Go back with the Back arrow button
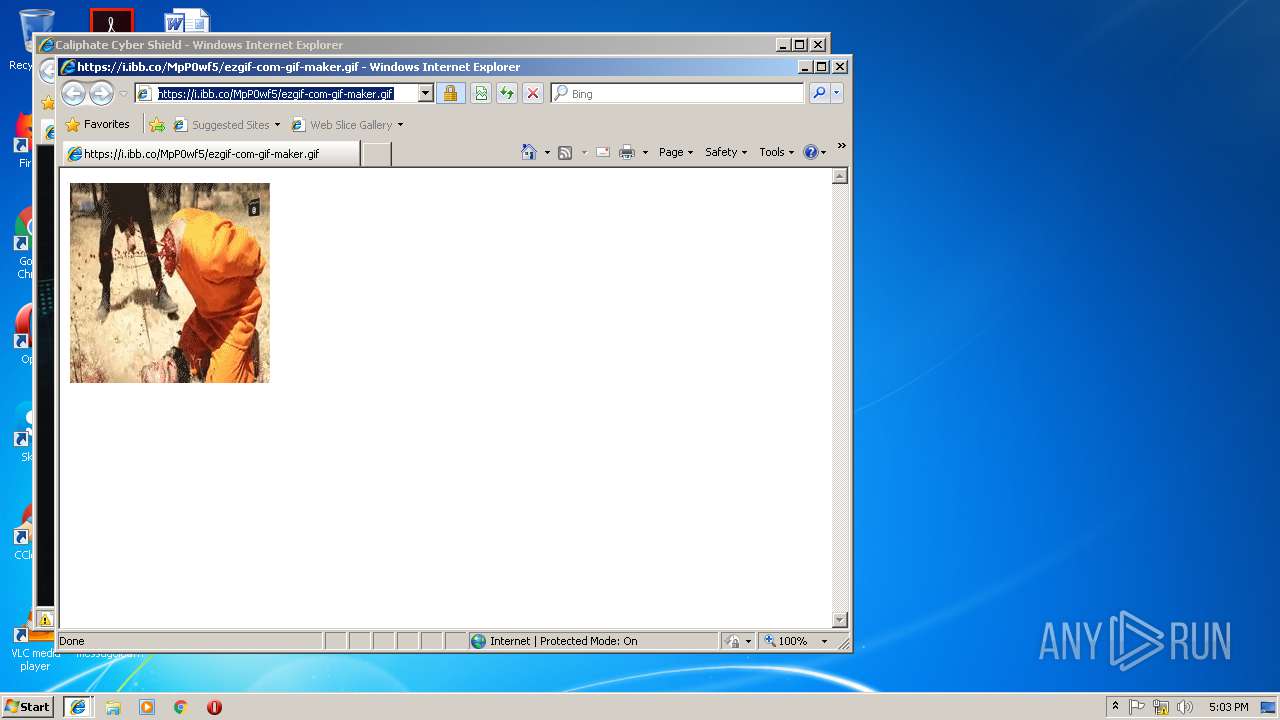The width and height of the screenshot is (1280, 720). pyautogui.click(x=73, y=94)
